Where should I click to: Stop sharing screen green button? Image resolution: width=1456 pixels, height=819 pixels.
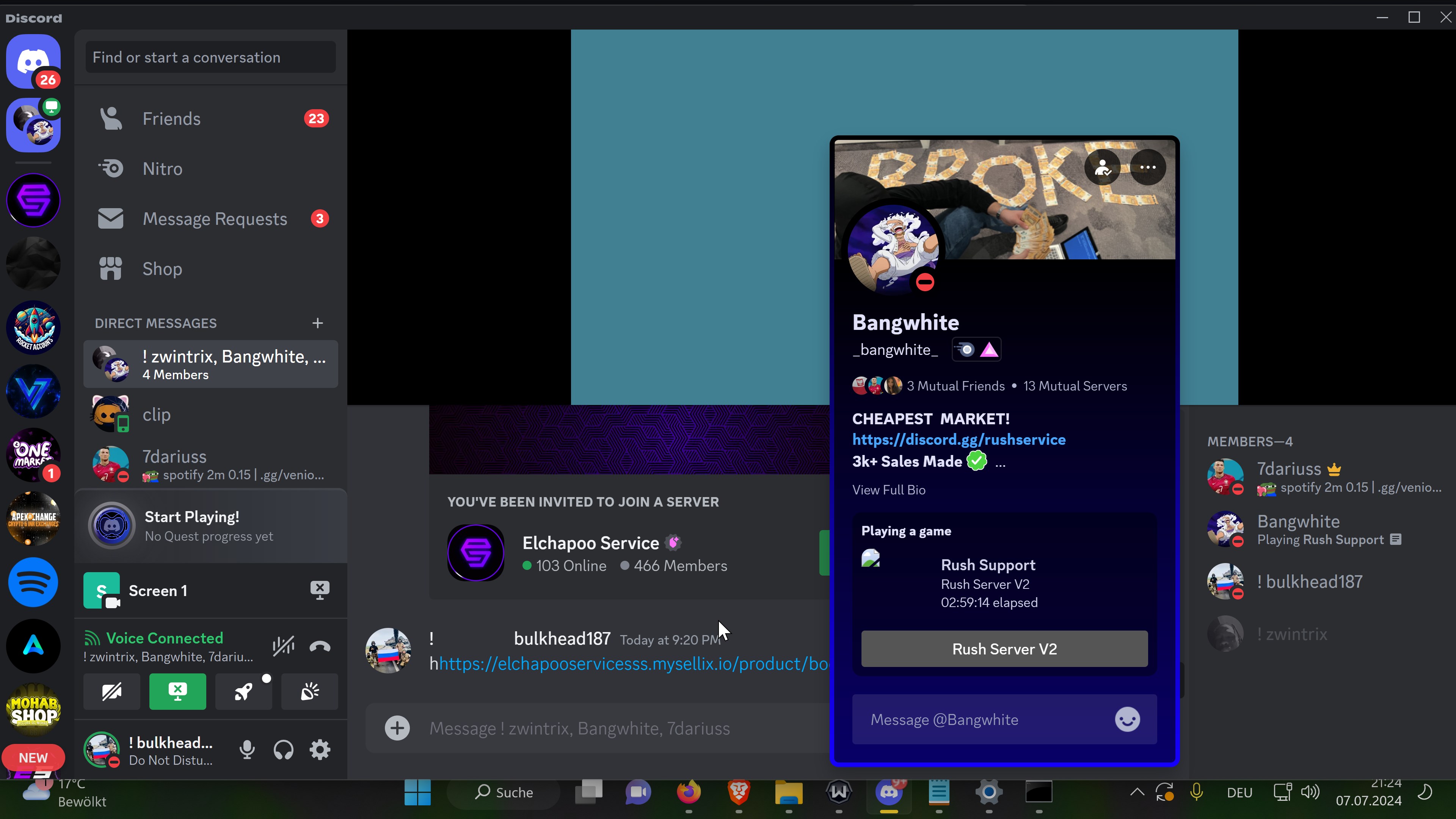pyautogui.click(x=177, y=691)
